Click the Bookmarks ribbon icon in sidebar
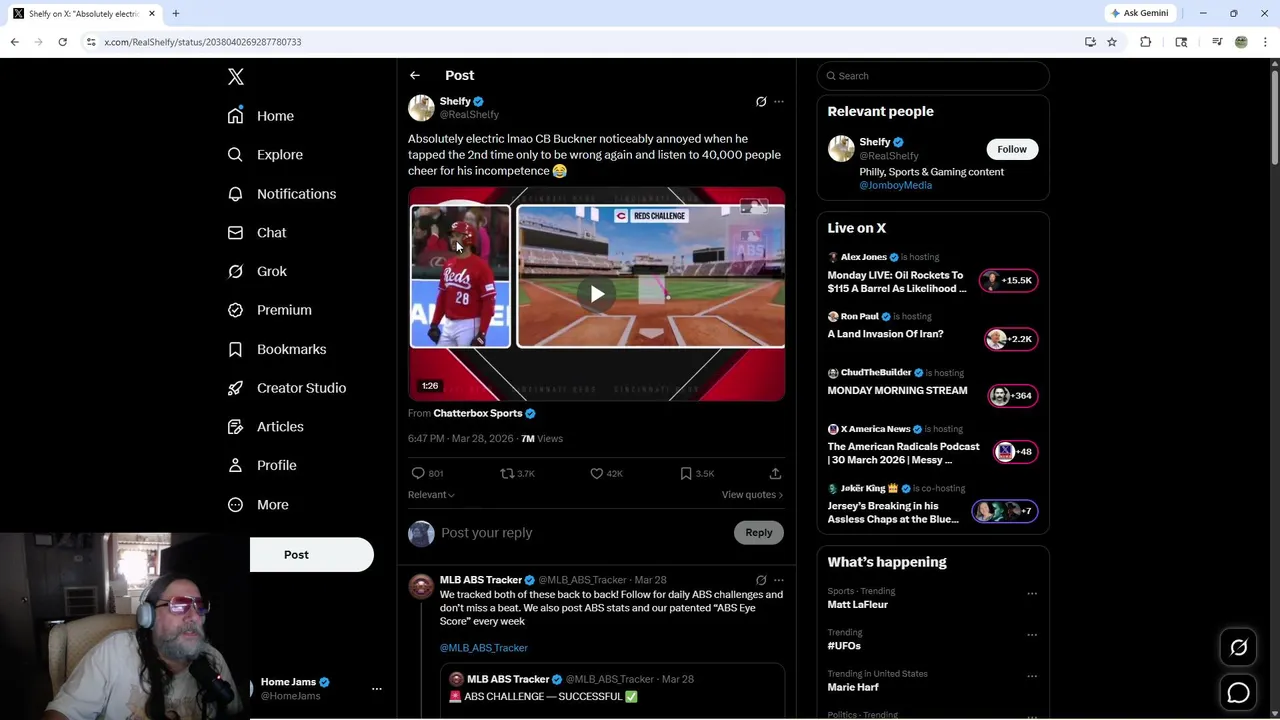1280x720 pixels. pos(235,349)
